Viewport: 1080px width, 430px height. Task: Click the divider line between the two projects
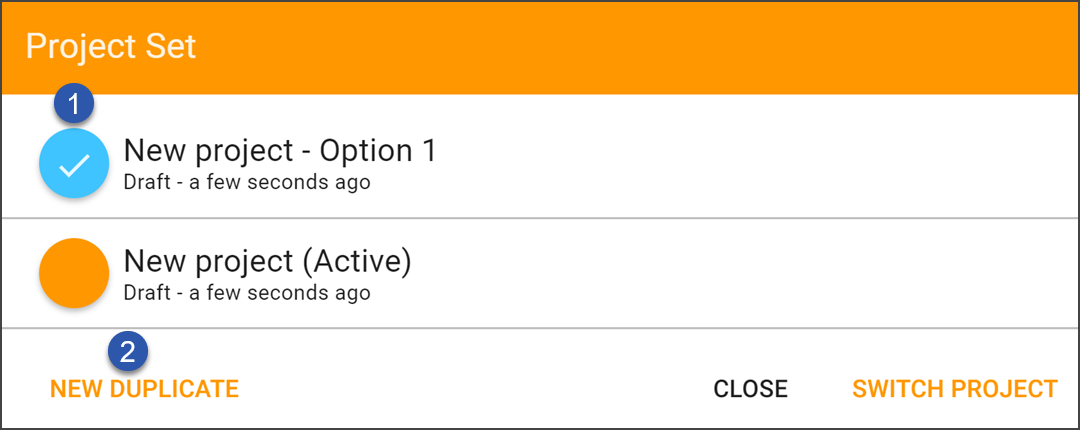(540, 218)
